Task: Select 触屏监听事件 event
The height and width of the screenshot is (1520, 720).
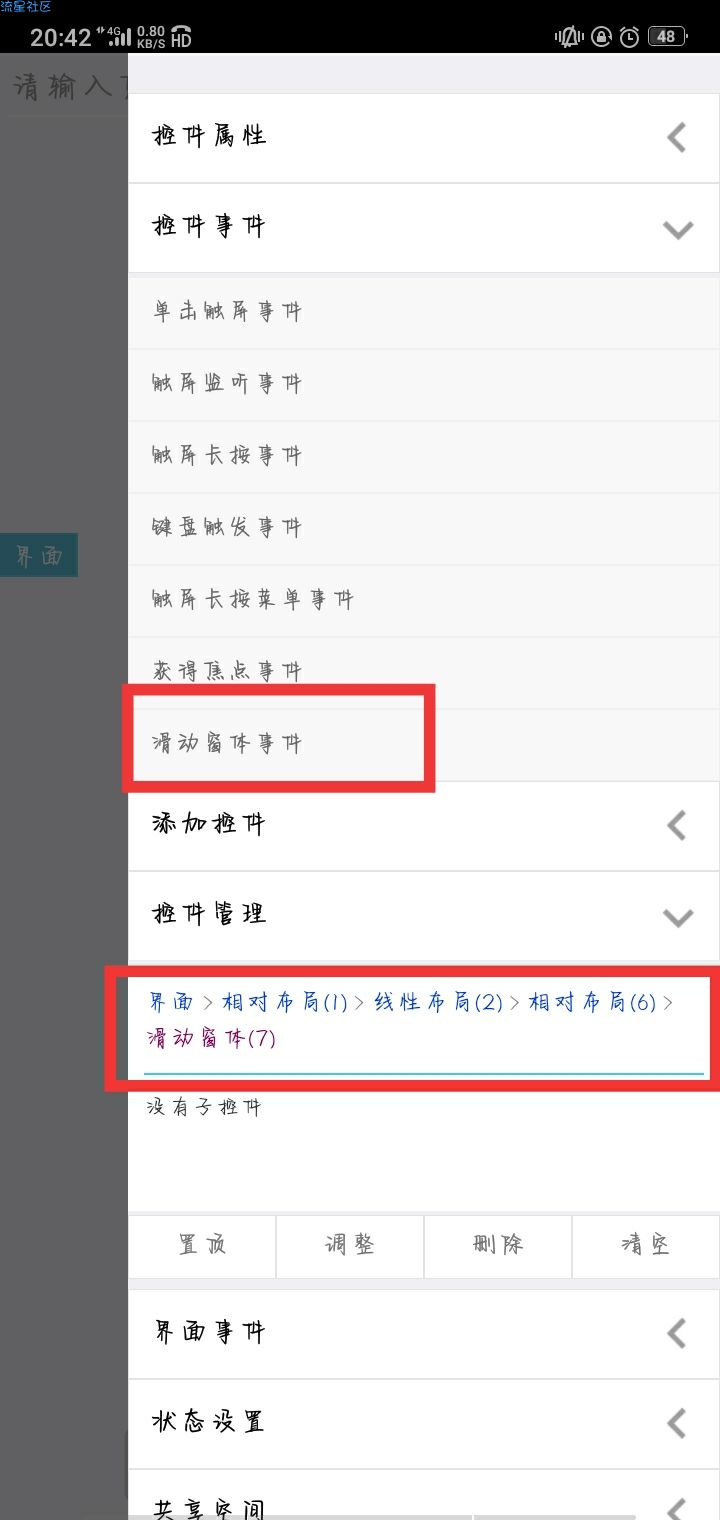Action: [x=424, y=384]
